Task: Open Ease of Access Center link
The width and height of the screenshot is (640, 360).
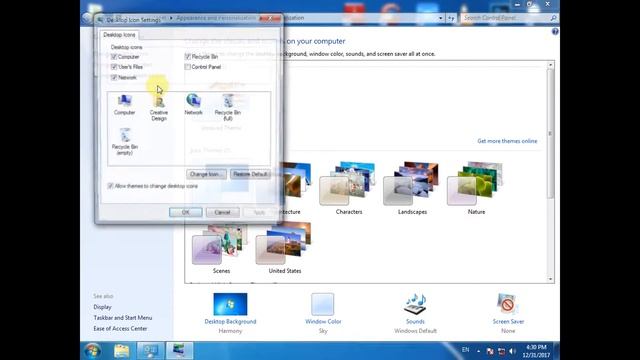Action: [x=120, y=329]
